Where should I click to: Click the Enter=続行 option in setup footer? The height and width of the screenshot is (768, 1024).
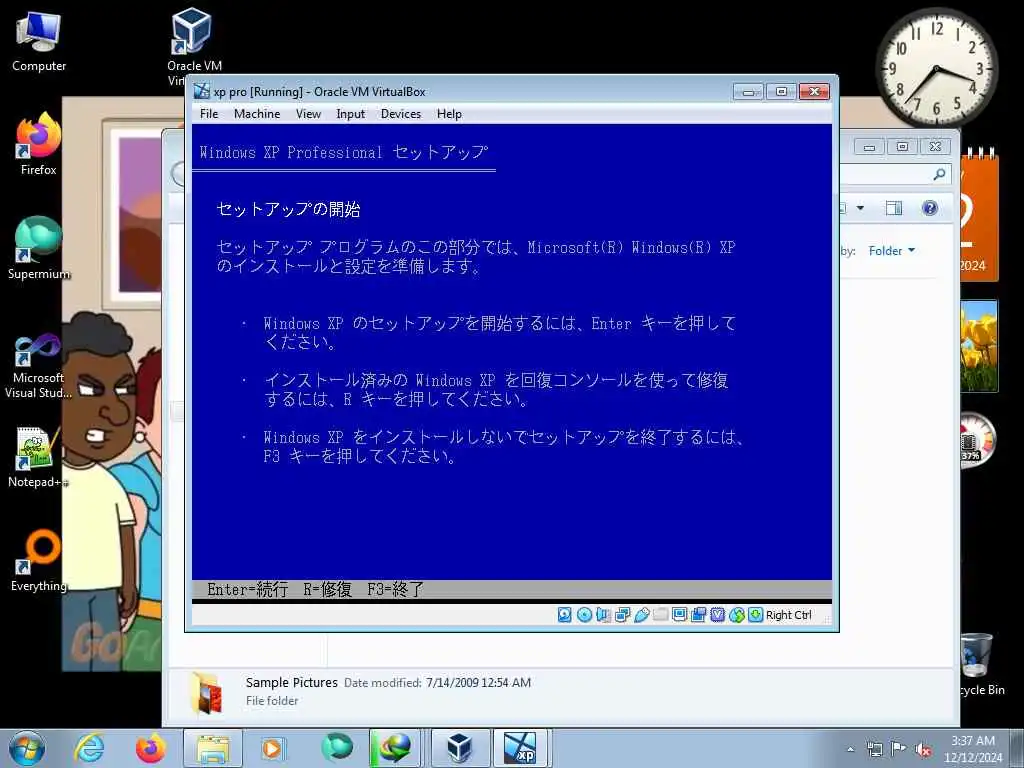pos(248,590)
